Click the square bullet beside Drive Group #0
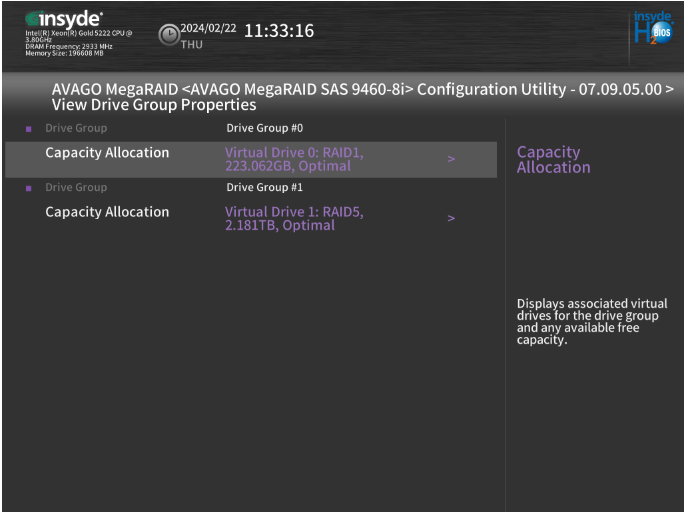Image resolution: width=688 pixels, height=512 pixels. [28, 129]
